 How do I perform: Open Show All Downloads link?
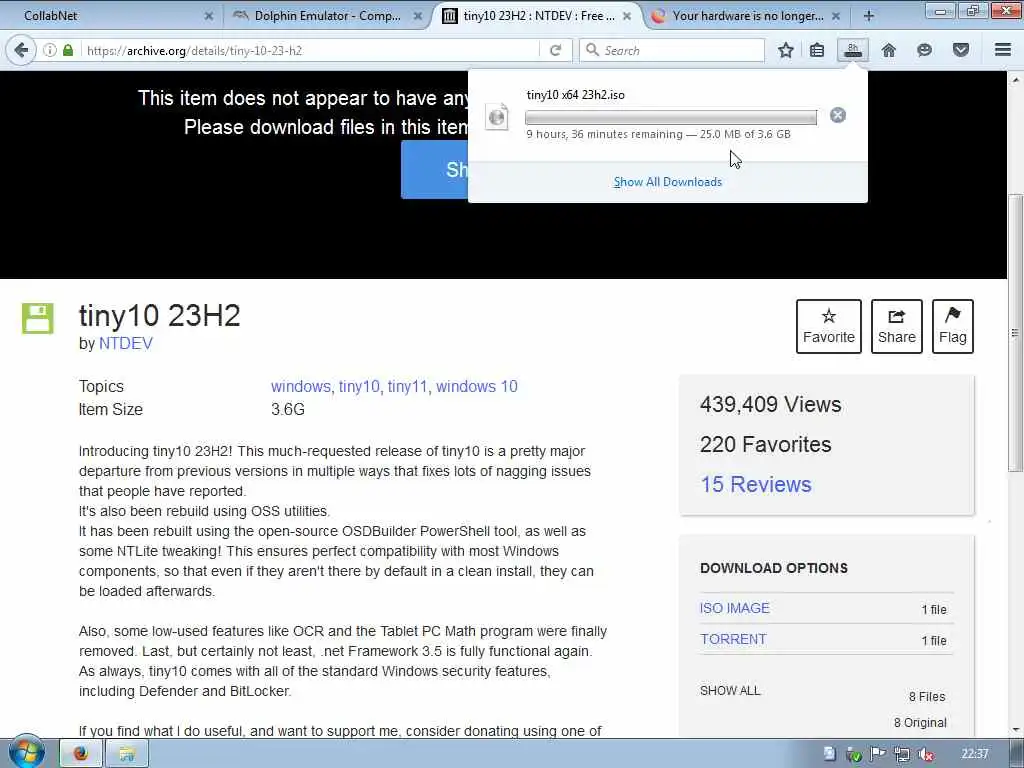(667, 182)
